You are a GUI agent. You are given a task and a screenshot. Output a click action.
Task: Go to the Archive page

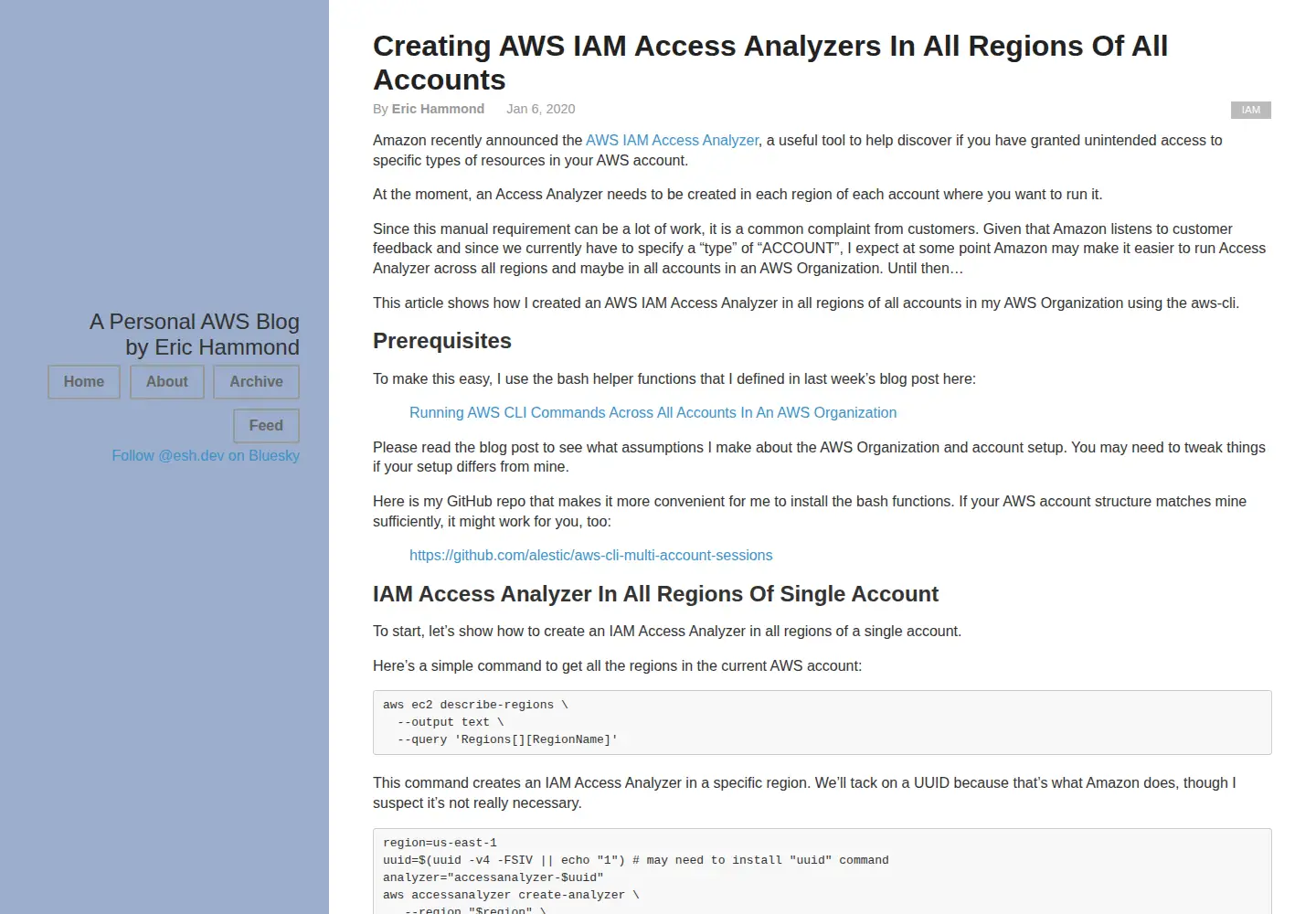coord(256,382)
